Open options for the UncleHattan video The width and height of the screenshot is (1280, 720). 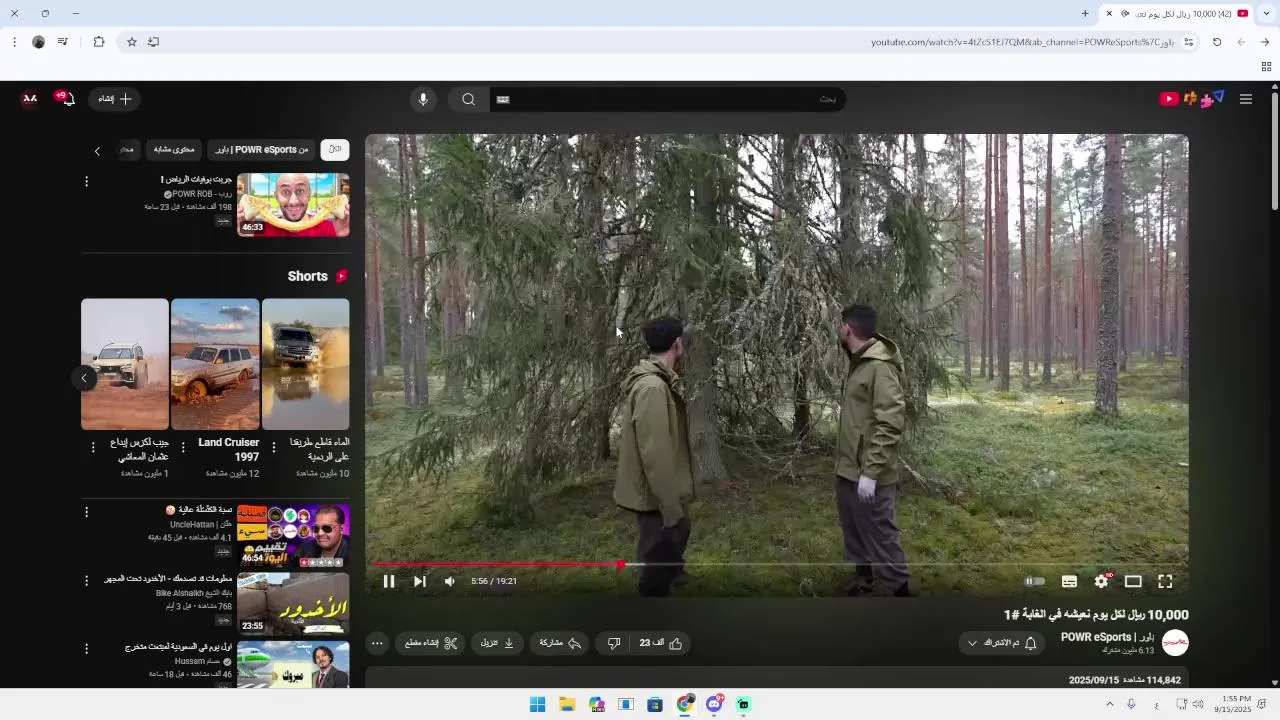86,512
